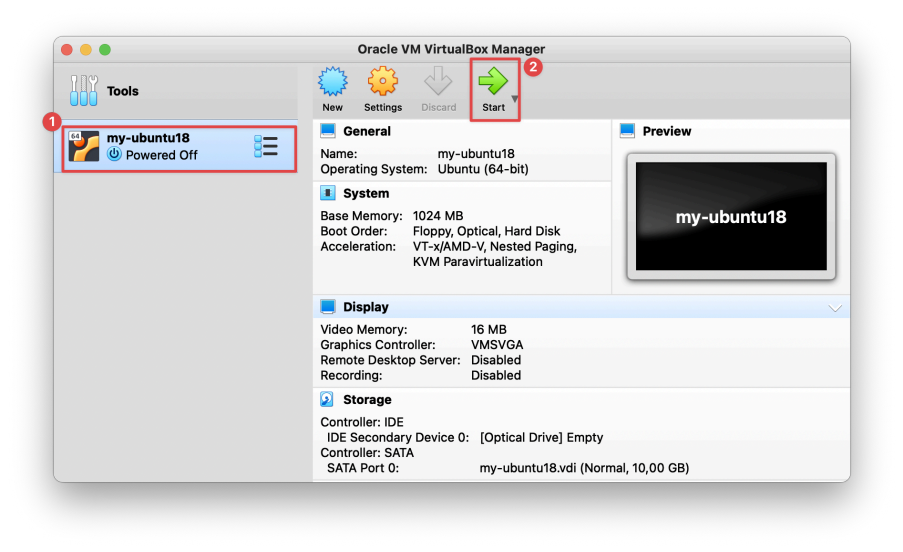Click the Graphics Controller value VMSVGA
The height and width of the screenshot is (552, 903).
click(x=497, y=345)
